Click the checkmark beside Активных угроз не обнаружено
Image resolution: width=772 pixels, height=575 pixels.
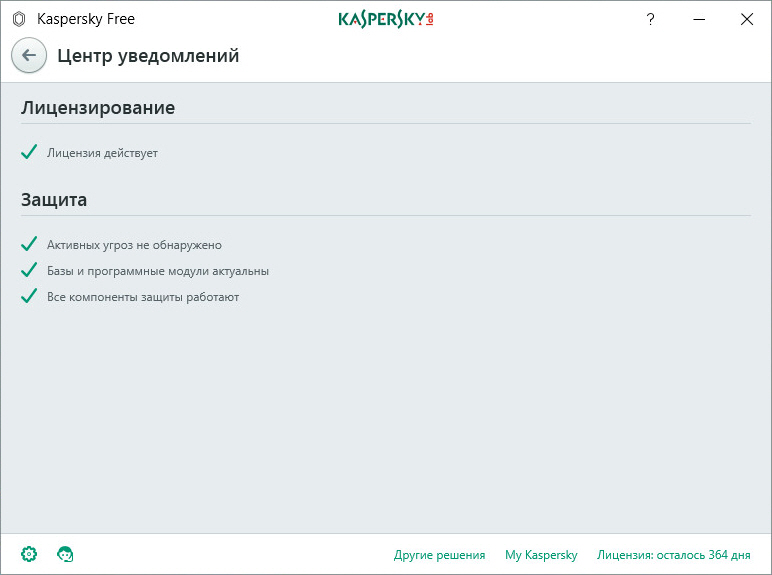point(29,244)
